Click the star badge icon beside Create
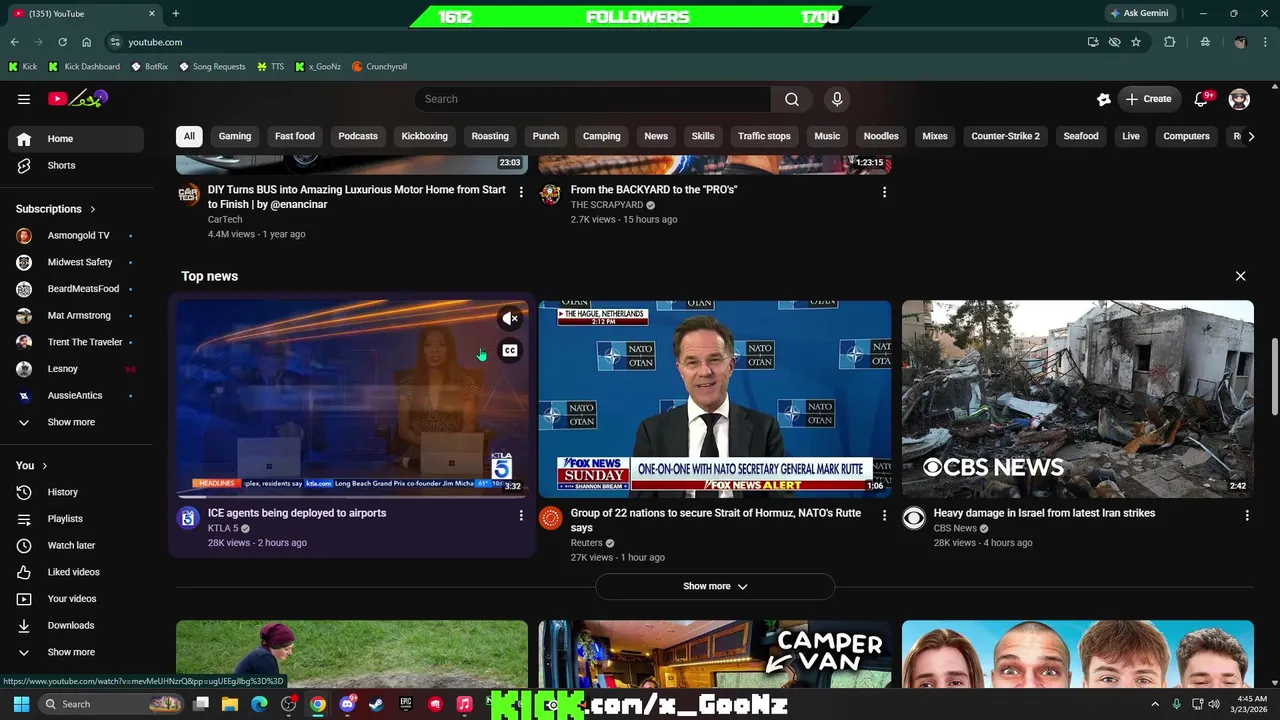This screenshot has width=1280, height=720. coord(1104,99)
